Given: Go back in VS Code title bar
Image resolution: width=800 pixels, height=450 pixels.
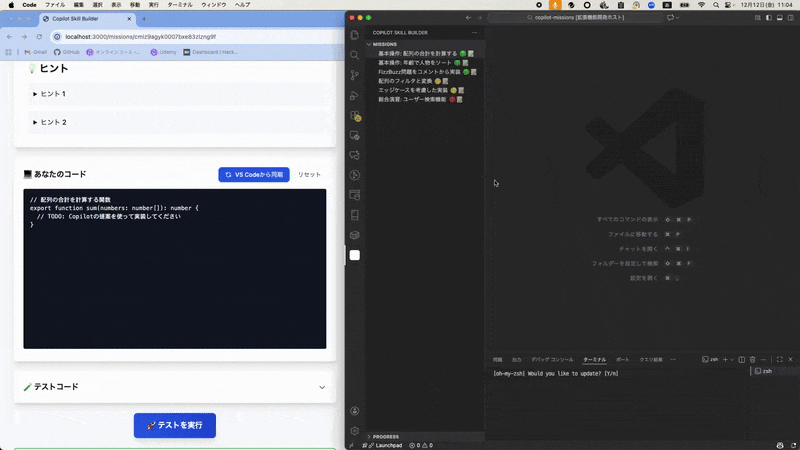Looking at the screenshot, I should [x=468, y=17].
